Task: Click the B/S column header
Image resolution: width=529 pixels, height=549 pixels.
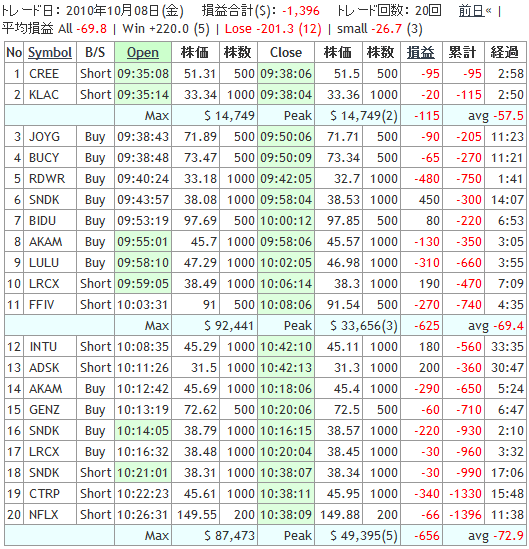Action: tap(95, 53)
